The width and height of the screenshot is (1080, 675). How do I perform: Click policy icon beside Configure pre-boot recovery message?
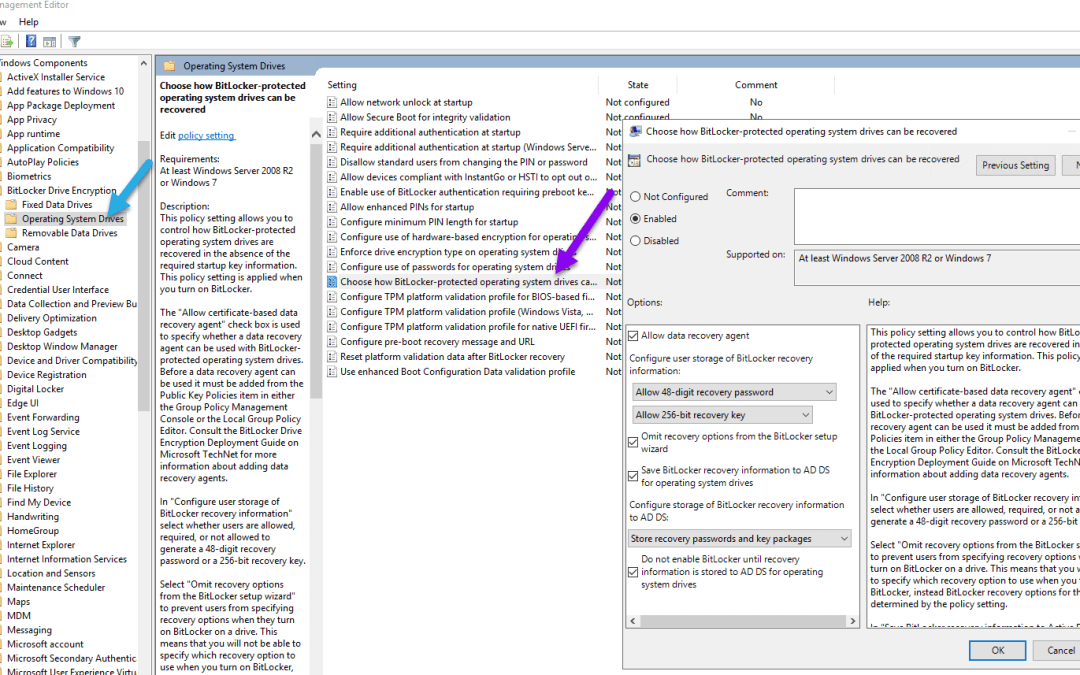coord(332,342)
